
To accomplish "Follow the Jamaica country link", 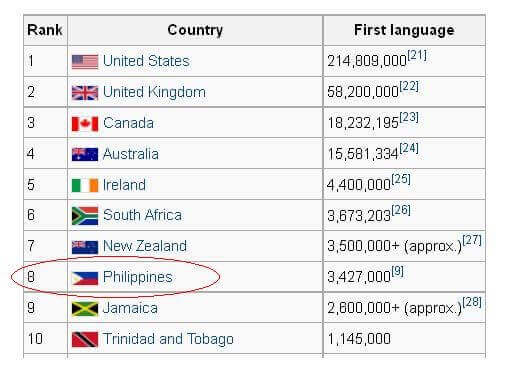I will pyautogui.click(x=130, y=308).
